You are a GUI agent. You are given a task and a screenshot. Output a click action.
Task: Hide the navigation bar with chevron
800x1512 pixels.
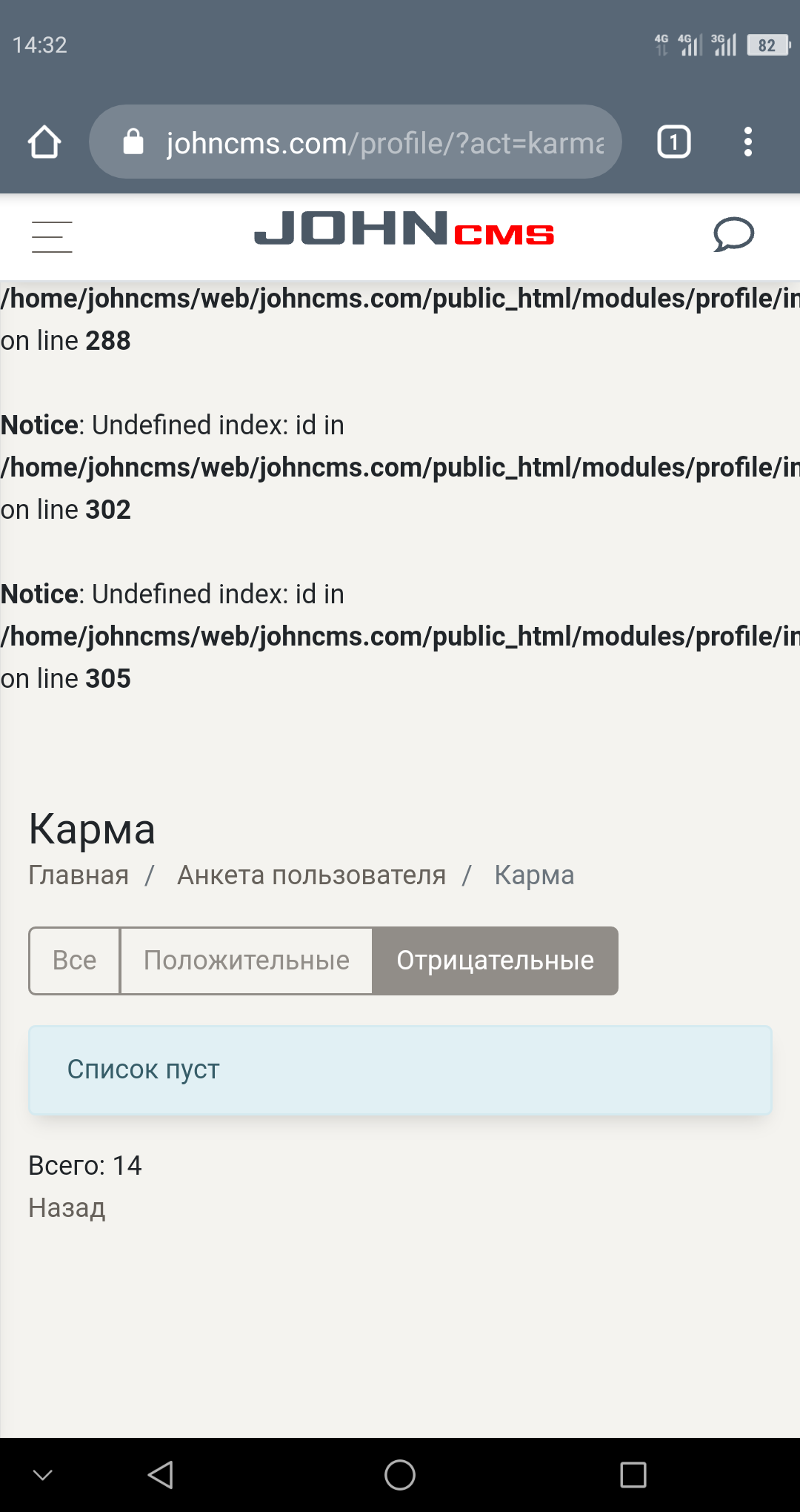point(43,1475)
